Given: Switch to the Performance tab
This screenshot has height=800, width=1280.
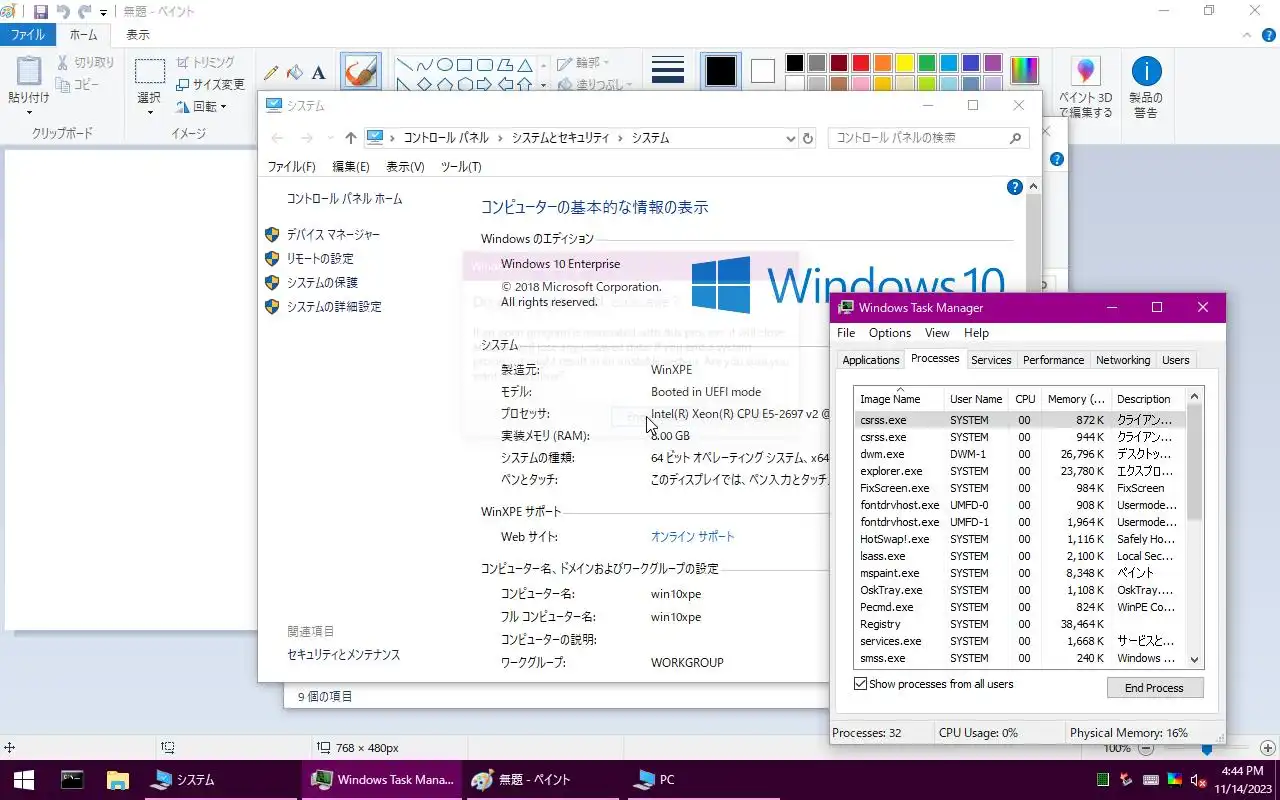Looking at the screenshot, I should (x=1053, y=360).
